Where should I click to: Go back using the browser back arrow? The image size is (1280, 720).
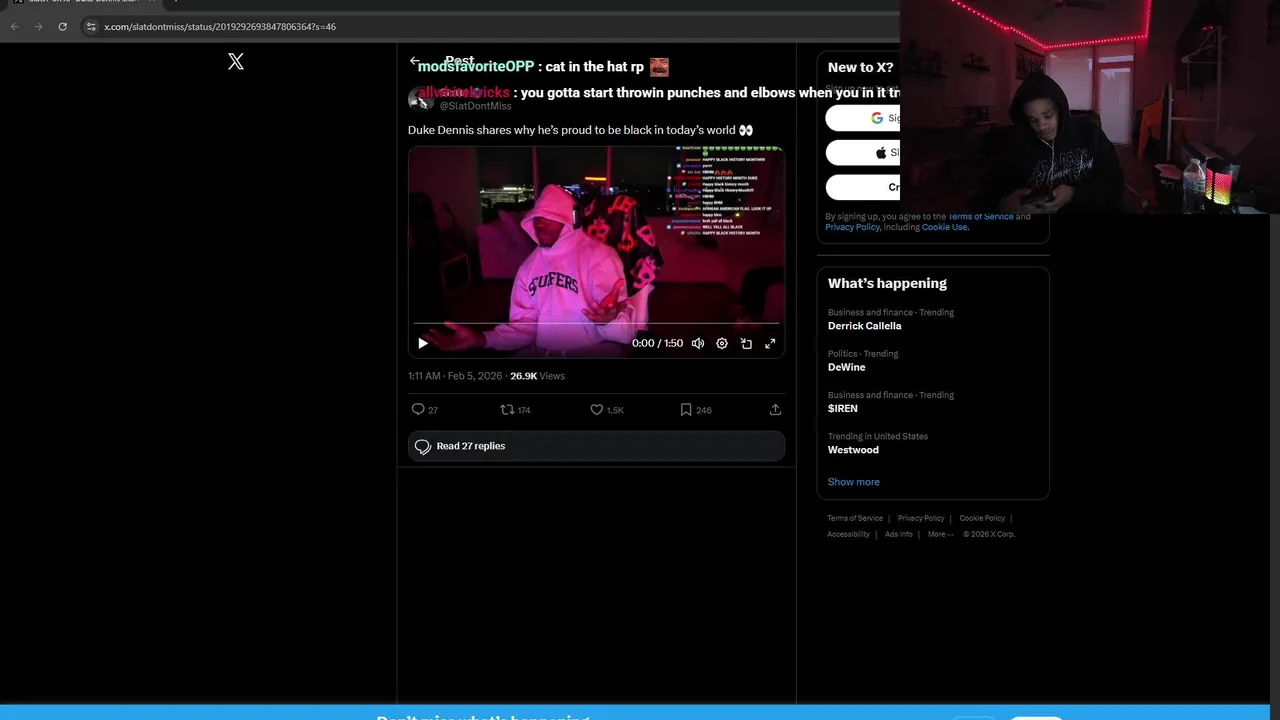pyautogui.click(x=14, y=26)
